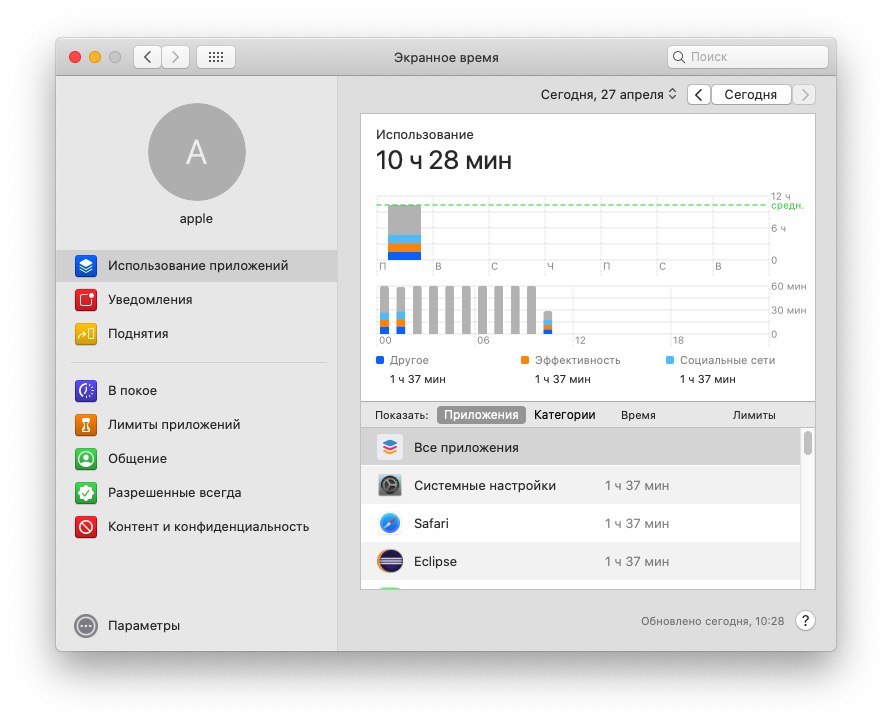Click the 00 hour bar in hourly chart

click(x=385, y=310)
